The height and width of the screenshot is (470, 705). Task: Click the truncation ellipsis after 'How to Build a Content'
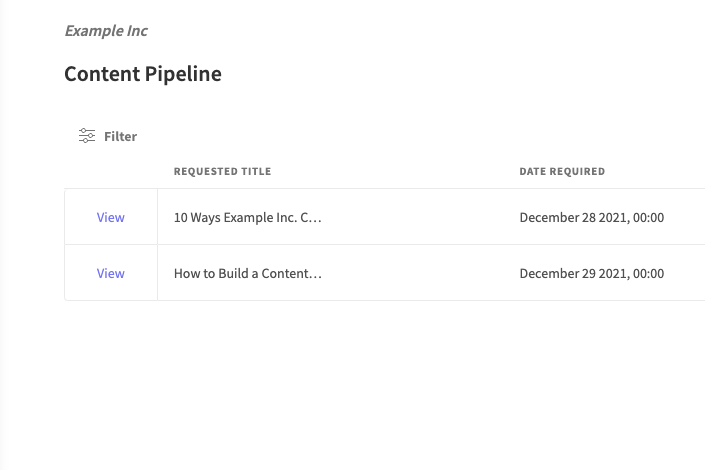317,273
